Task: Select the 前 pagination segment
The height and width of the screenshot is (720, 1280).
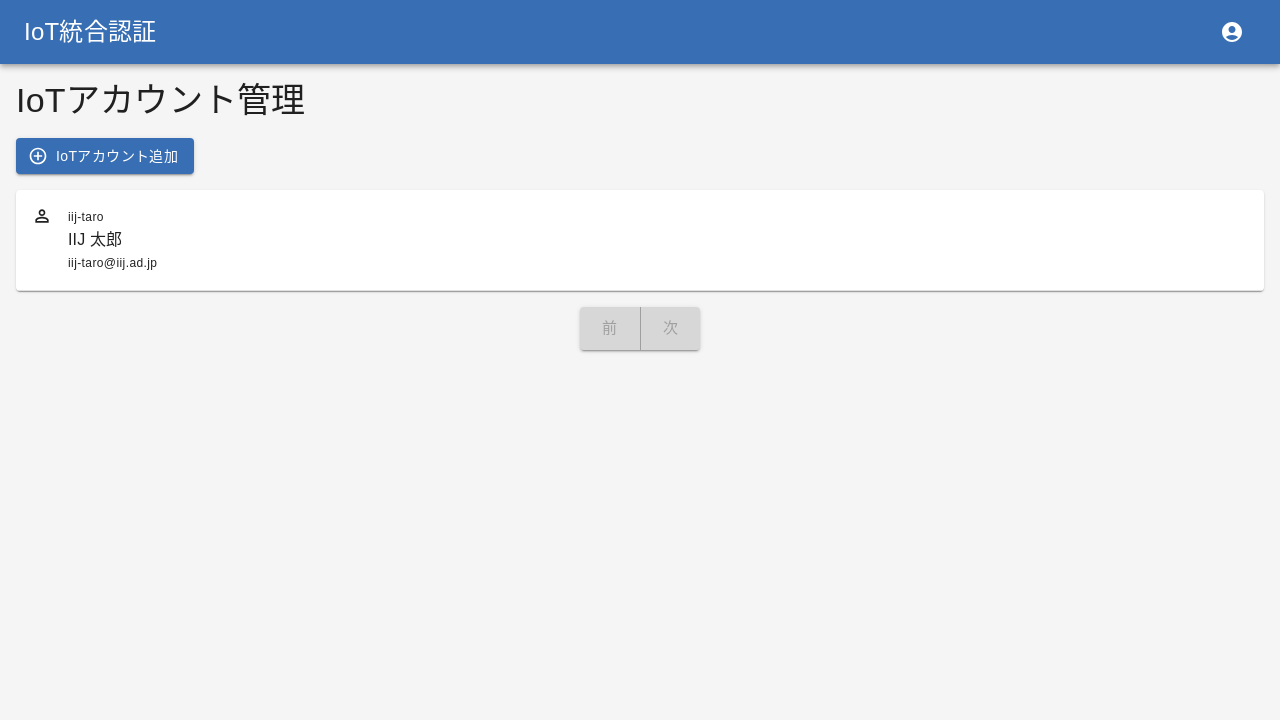Action: click(x=610, y=328)
